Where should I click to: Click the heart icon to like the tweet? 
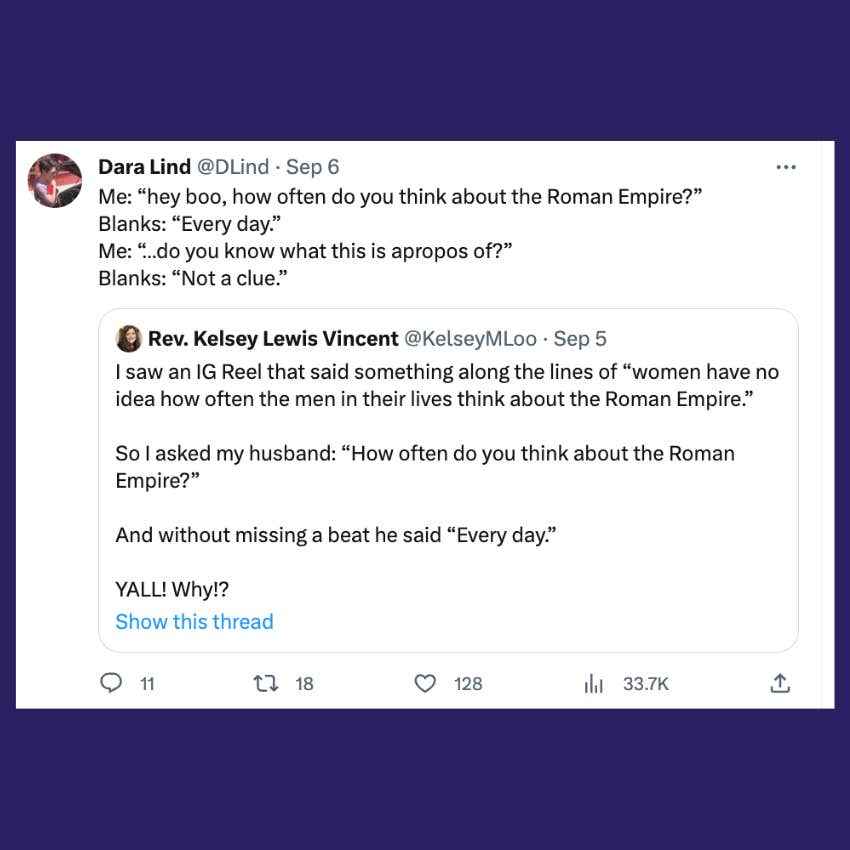tap(425, 684)
